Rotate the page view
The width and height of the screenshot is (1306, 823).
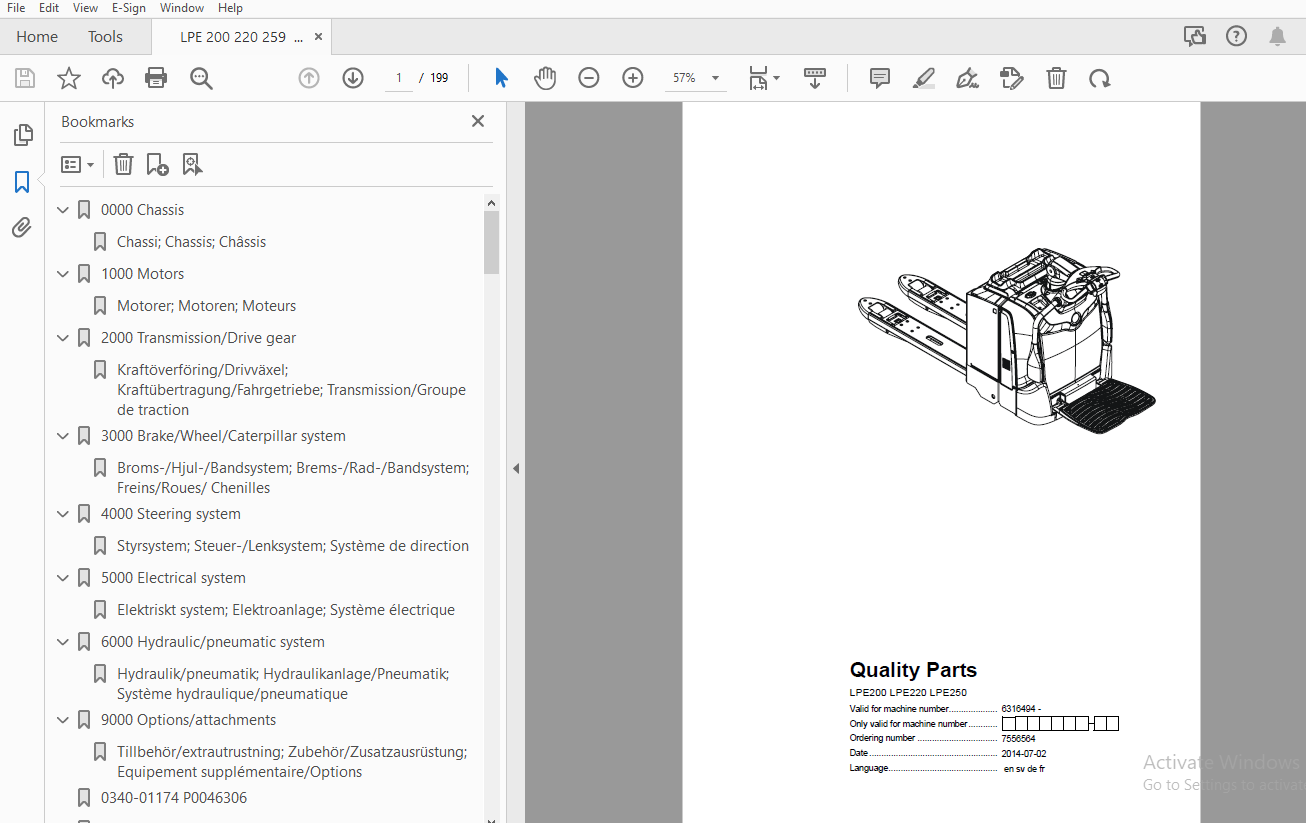(1100, 78)
